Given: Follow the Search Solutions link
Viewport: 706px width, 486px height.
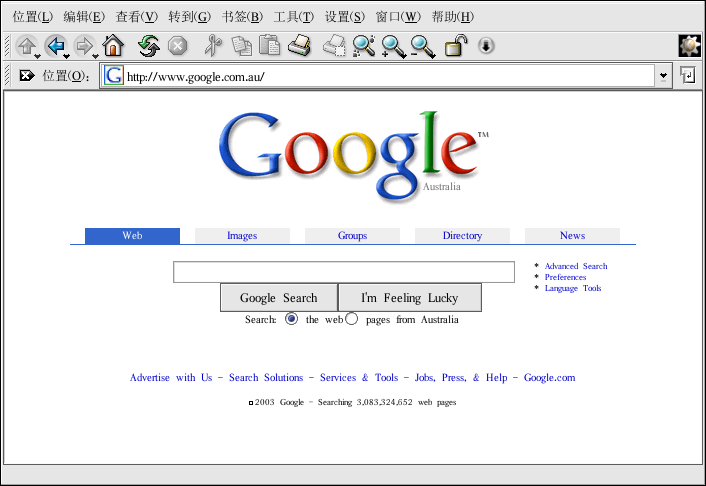Looking at the screenshot, I should (x=266, y=377).
